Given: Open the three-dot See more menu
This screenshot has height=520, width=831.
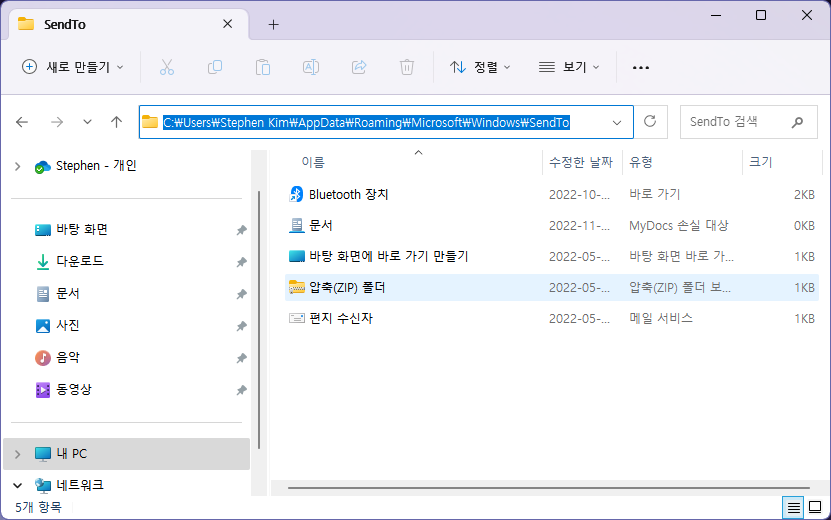Looking at the screenshot, I should point(641,67).
